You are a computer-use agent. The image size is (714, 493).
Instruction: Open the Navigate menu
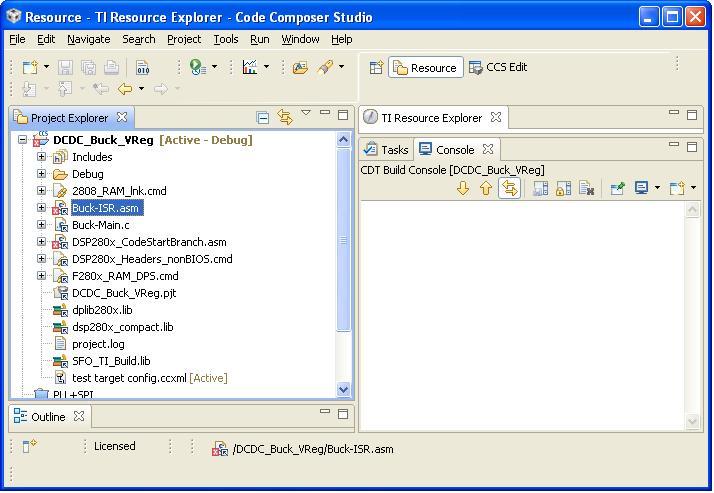(x=89, y=40)
